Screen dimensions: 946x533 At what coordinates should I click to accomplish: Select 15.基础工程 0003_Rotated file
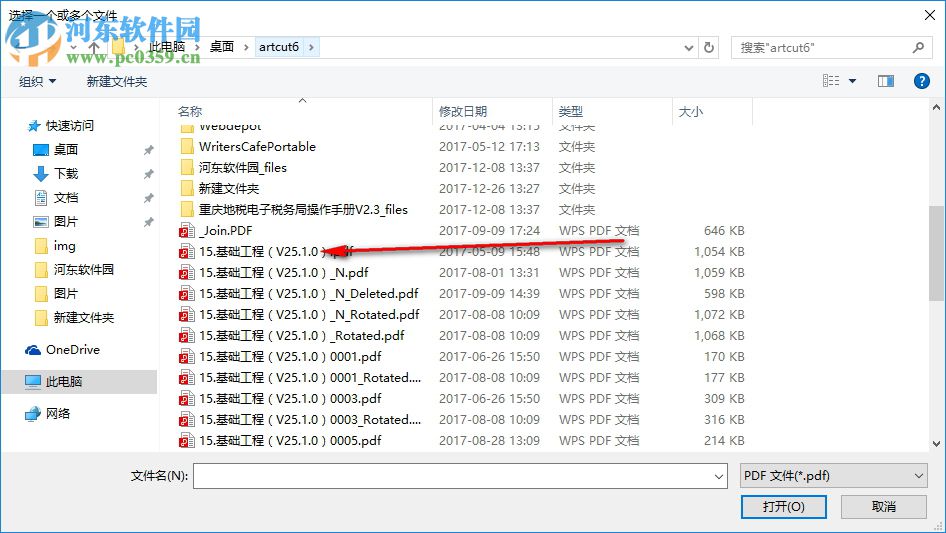tap(310, 420)
